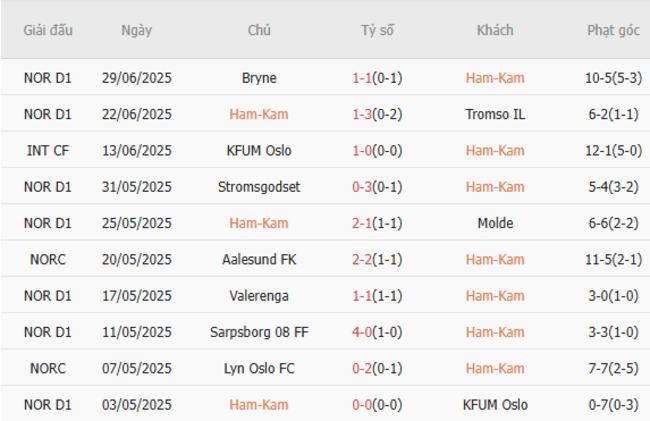Select the Molde away team

[x=495, y=223]
